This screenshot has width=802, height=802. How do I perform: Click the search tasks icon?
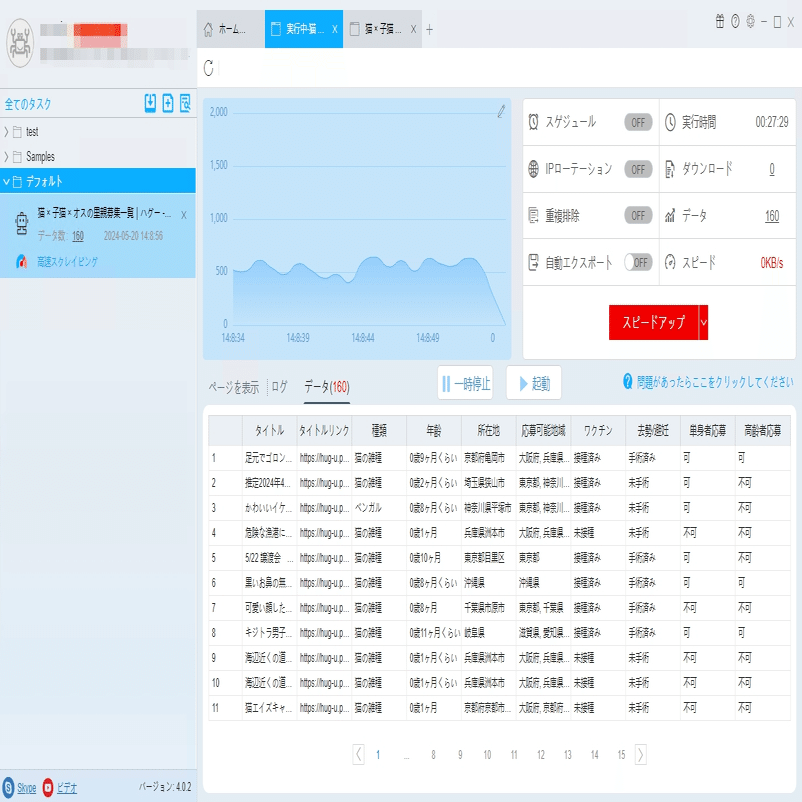pyautogui.click(x=185, y=103)
